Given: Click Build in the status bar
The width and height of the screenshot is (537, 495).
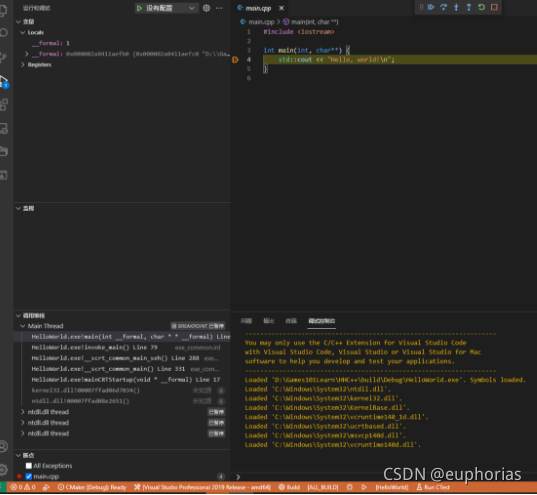Looking at the screenshot, I should pos(289,487).
